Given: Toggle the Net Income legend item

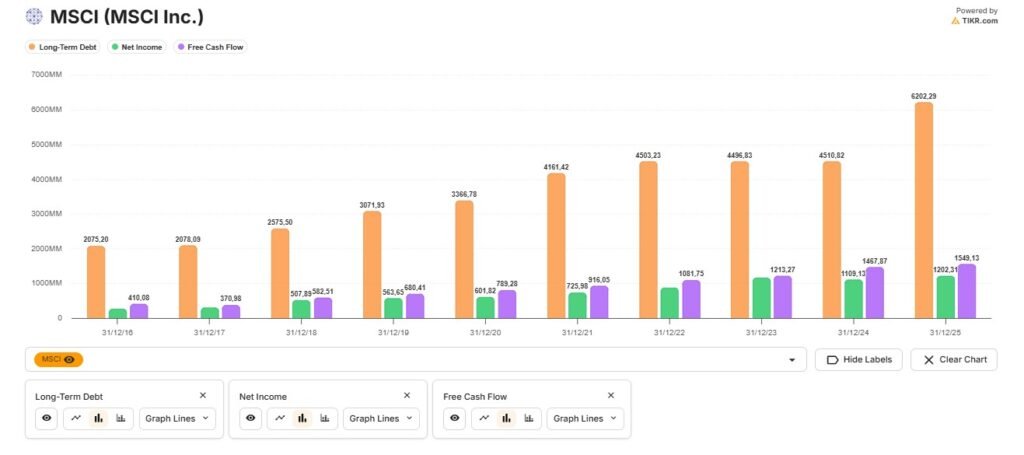Looking at the screenshot, I should [136, 47].
